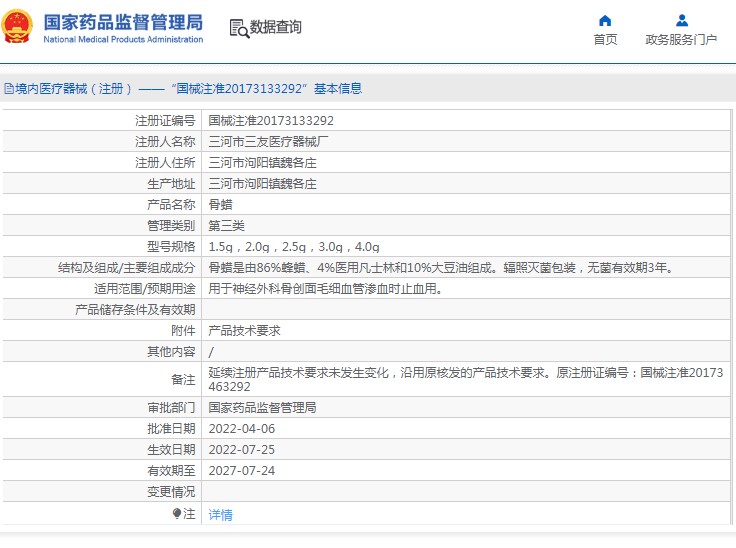Click the 有效期至 label
736x548 pixels.
[171, 471]
